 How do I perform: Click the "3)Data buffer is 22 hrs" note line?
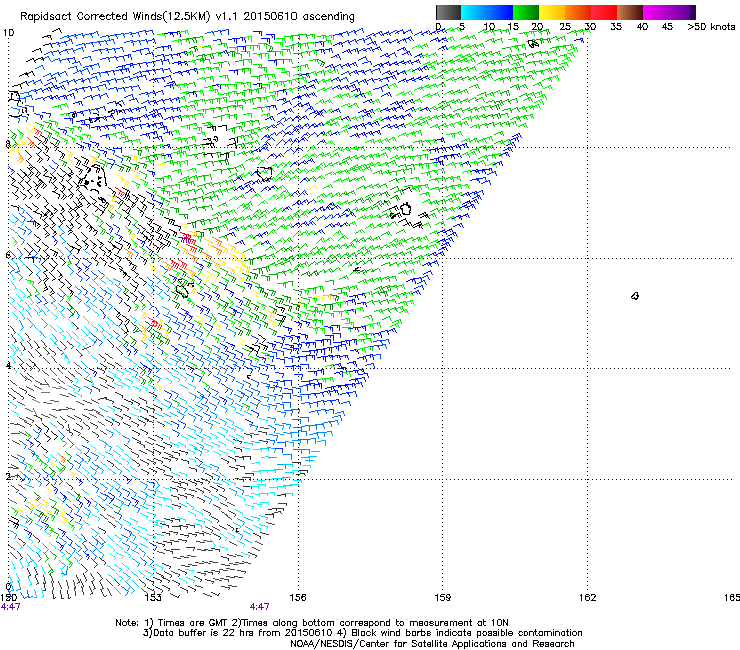[362, 633]
